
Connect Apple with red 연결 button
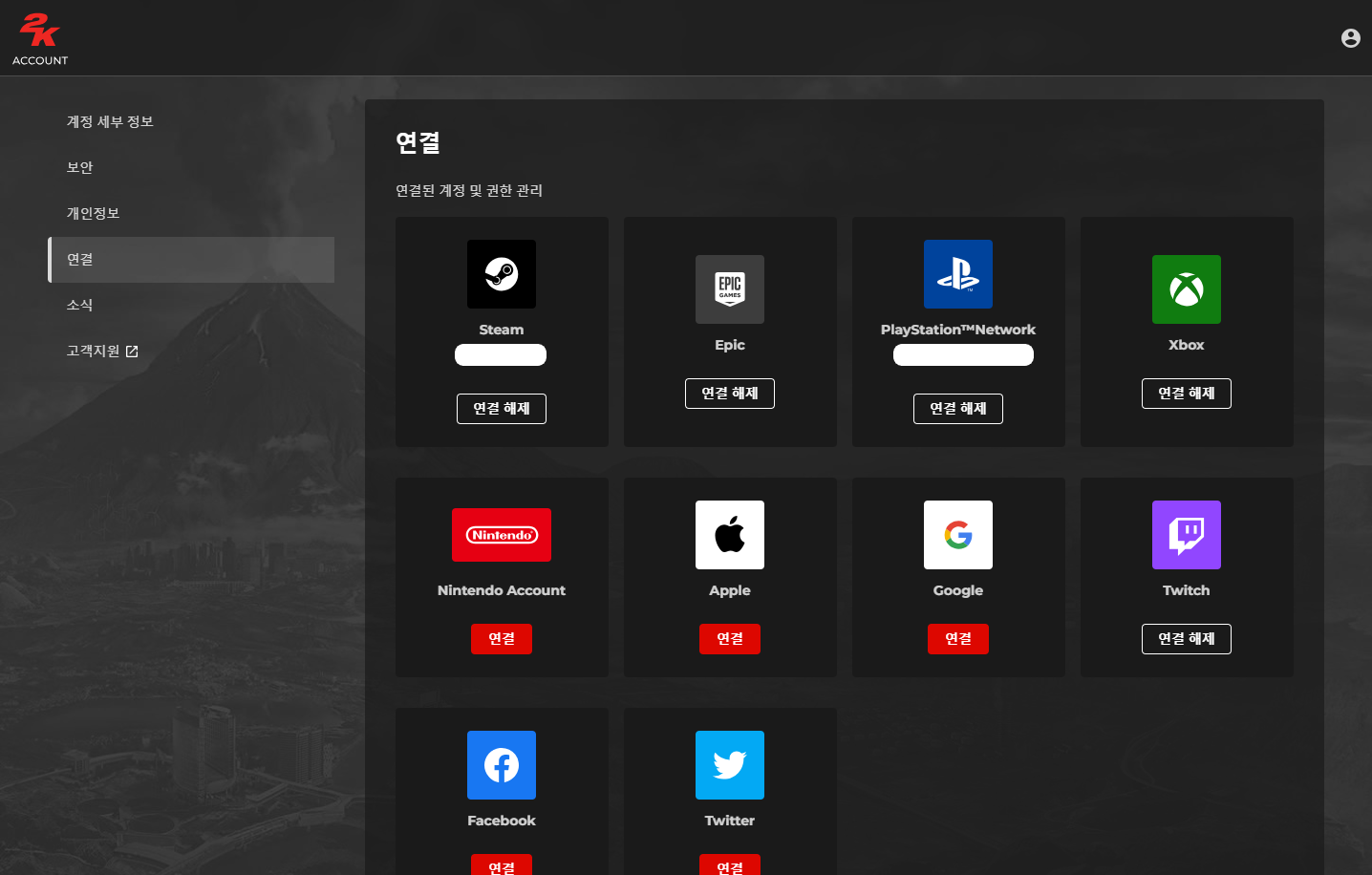pos(730,639)
